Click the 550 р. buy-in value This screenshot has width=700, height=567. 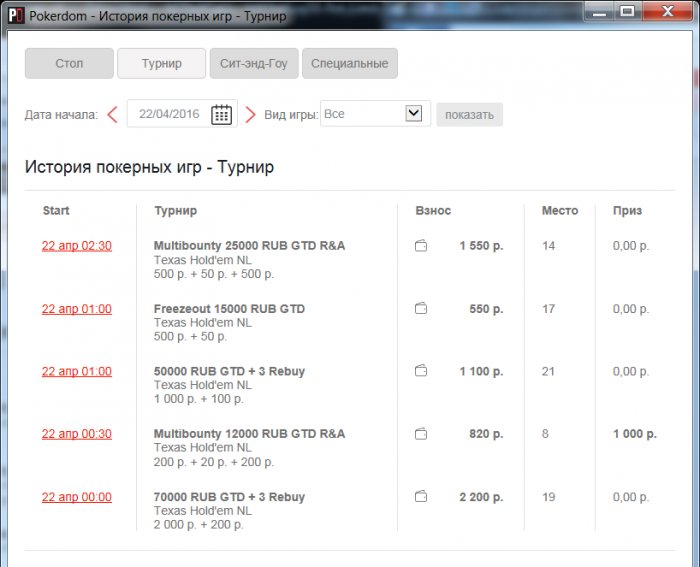[x=486, y=309]
